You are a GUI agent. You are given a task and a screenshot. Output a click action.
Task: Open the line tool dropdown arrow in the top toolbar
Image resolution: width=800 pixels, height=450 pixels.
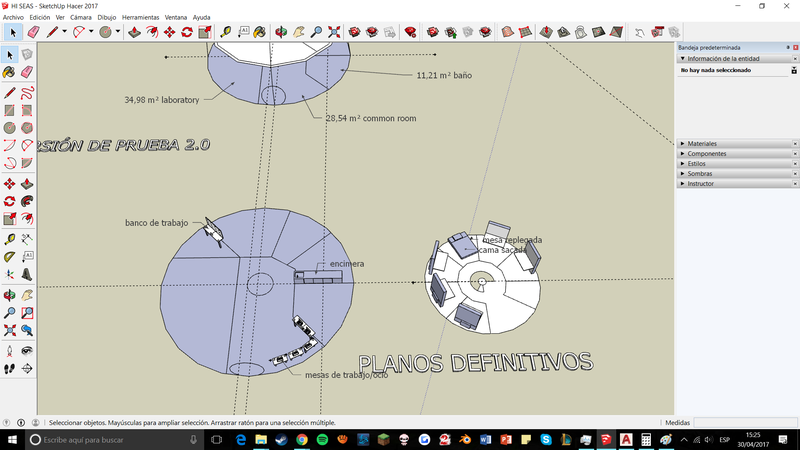pyautogui.click(x=63, y=32)
